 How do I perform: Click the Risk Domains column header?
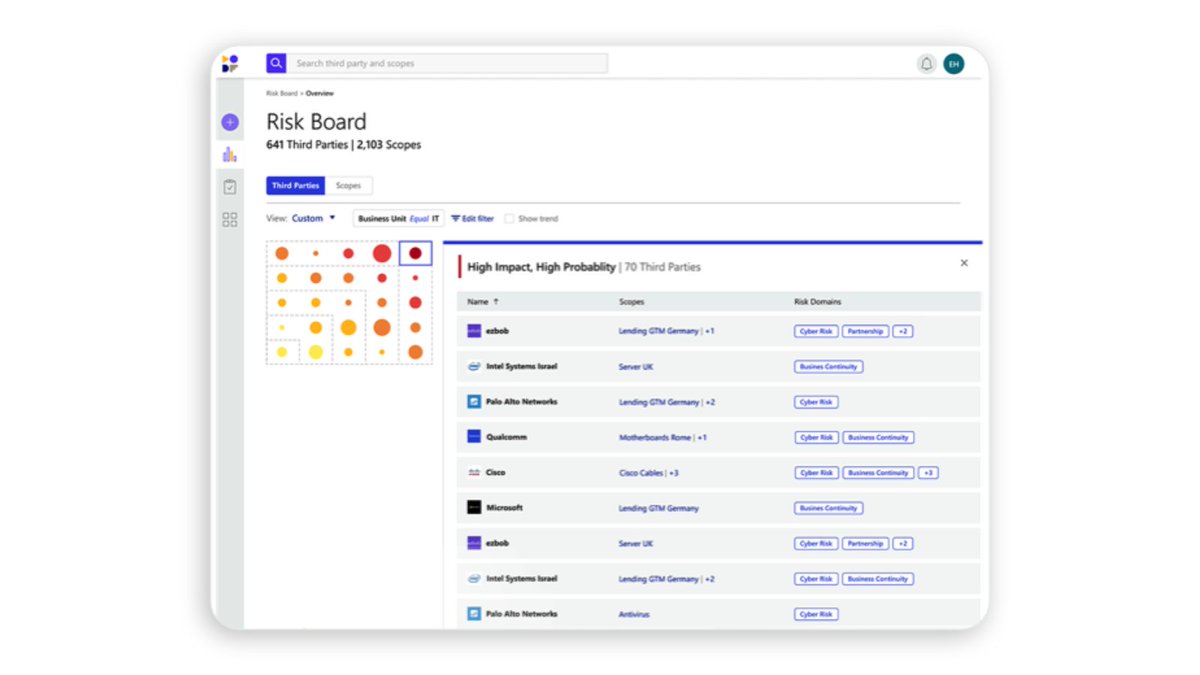tap(818, 301)
